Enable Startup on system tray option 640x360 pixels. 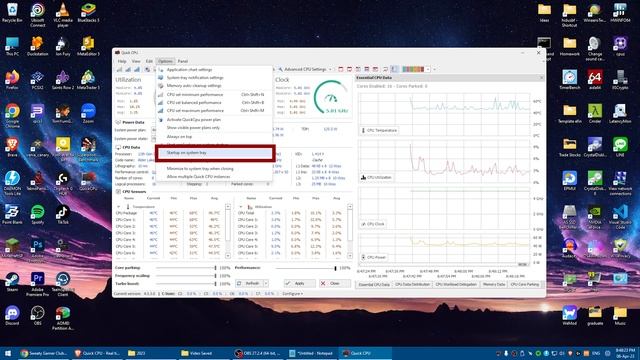pos(215,153)
